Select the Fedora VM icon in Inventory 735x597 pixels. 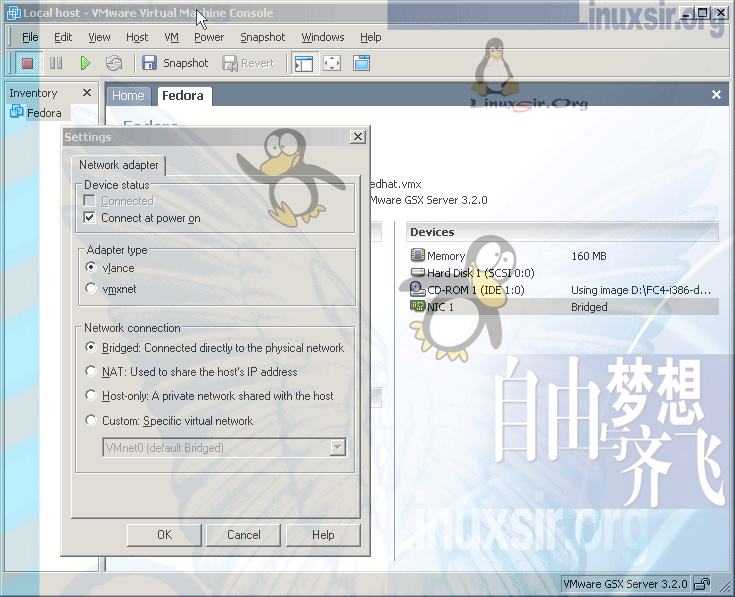(16, 112)
